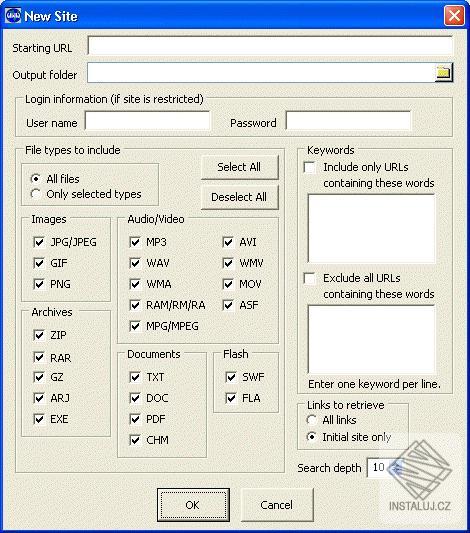Click into the Starting URL field

(x=270, y=46)
